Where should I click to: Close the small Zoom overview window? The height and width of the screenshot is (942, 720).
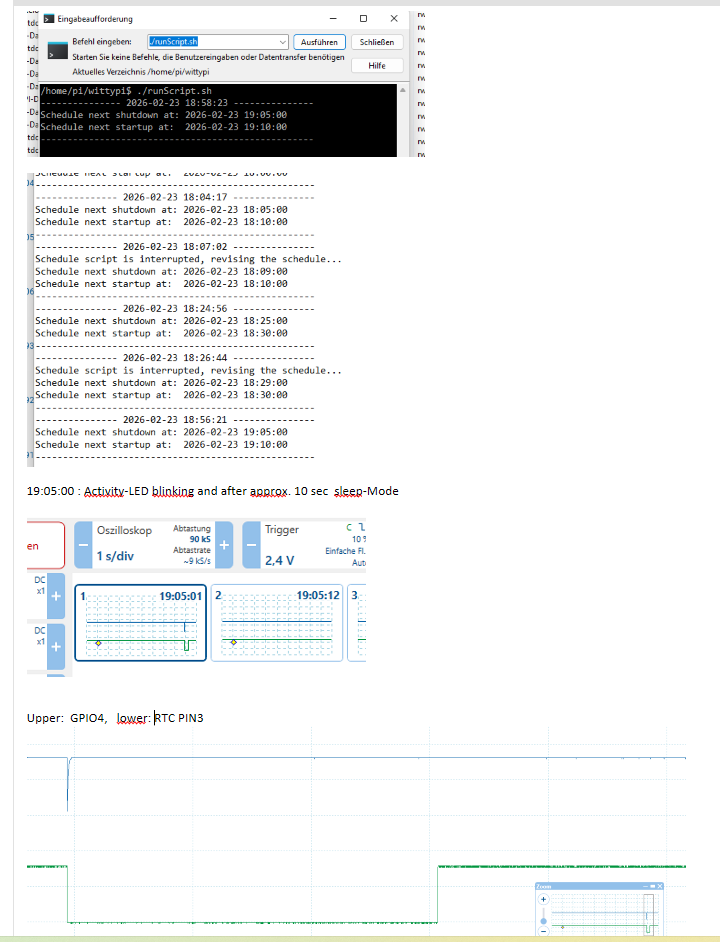click(659, 886)
